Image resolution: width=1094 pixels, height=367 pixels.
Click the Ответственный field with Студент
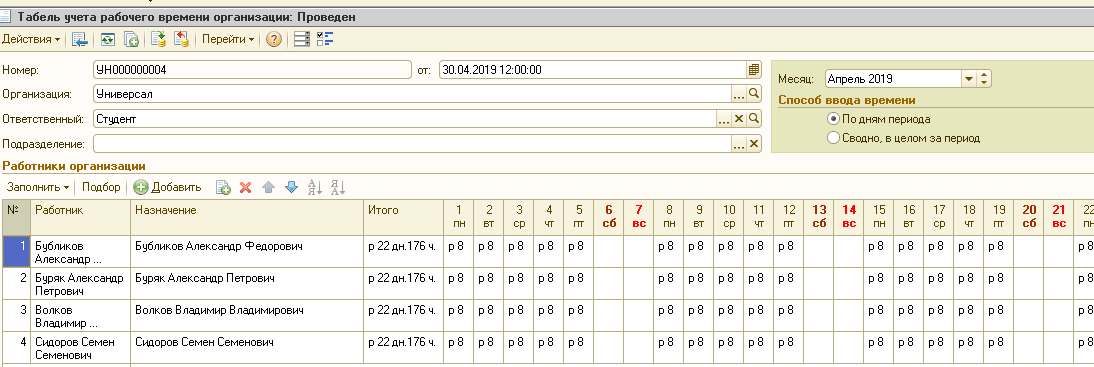[405, 119]
